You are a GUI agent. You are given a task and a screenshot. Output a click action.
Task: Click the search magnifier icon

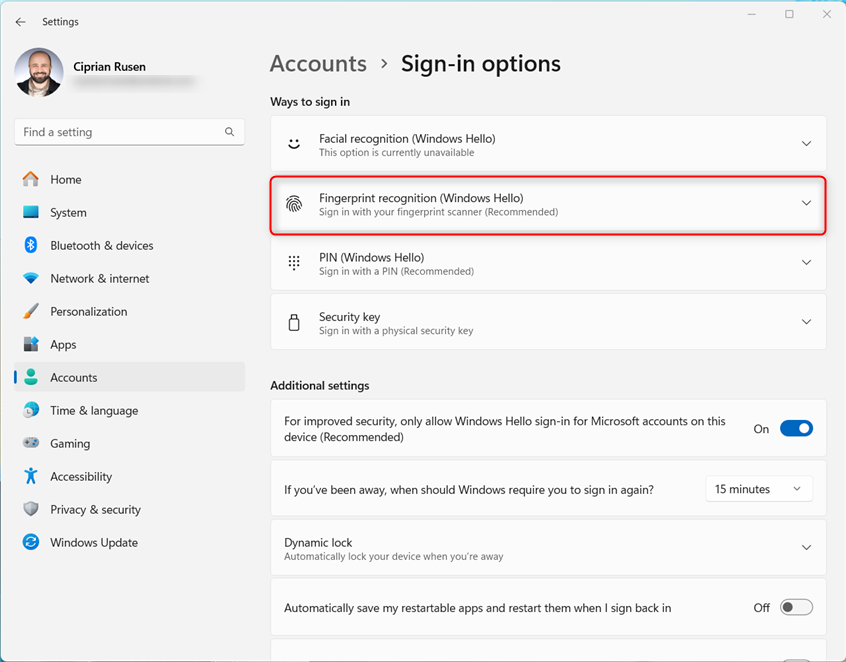click(229, 132)
